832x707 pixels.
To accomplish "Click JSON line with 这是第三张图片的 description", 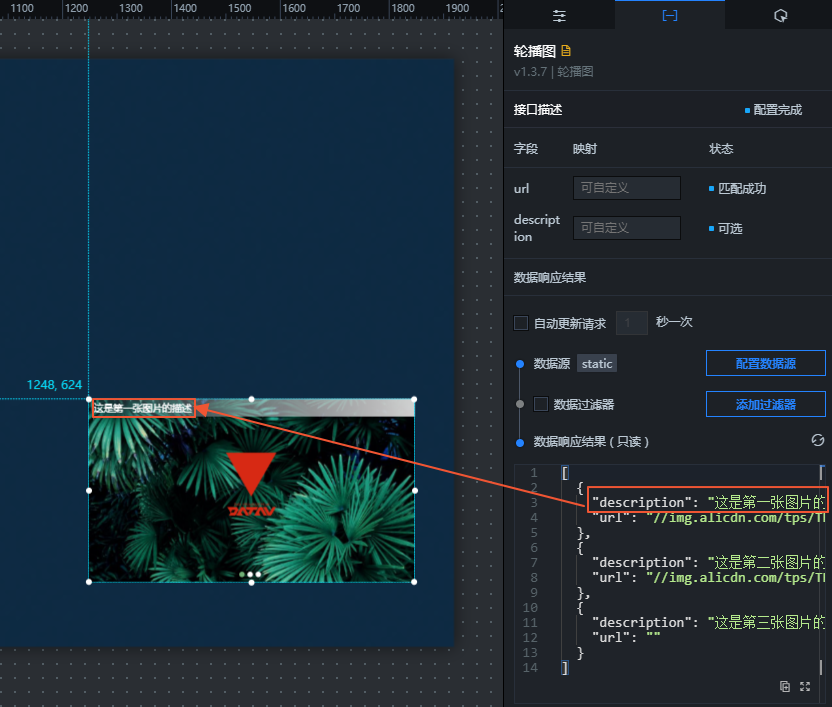I will (708, 622).
